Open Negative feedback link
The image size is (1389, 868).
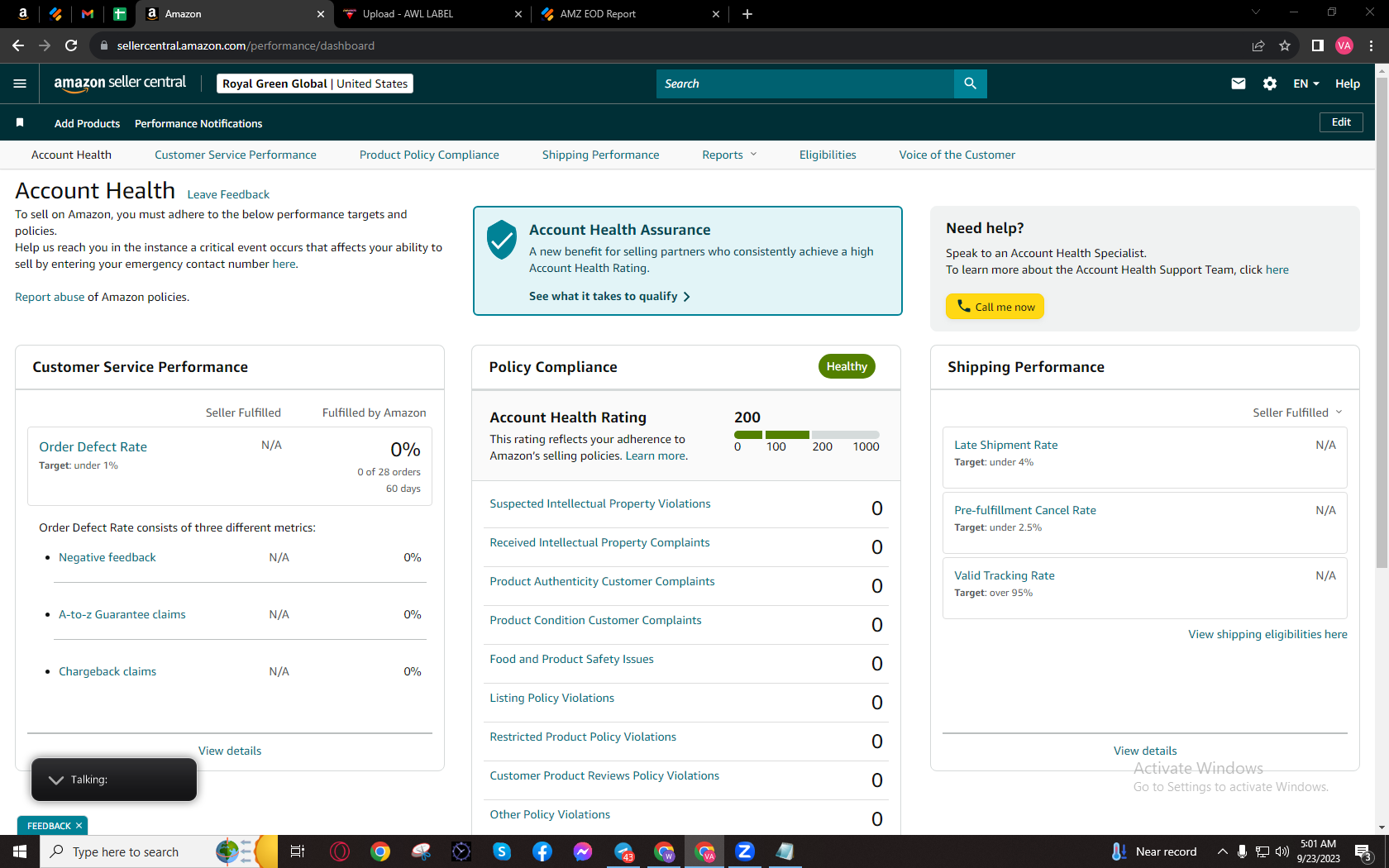pos(107,557)
